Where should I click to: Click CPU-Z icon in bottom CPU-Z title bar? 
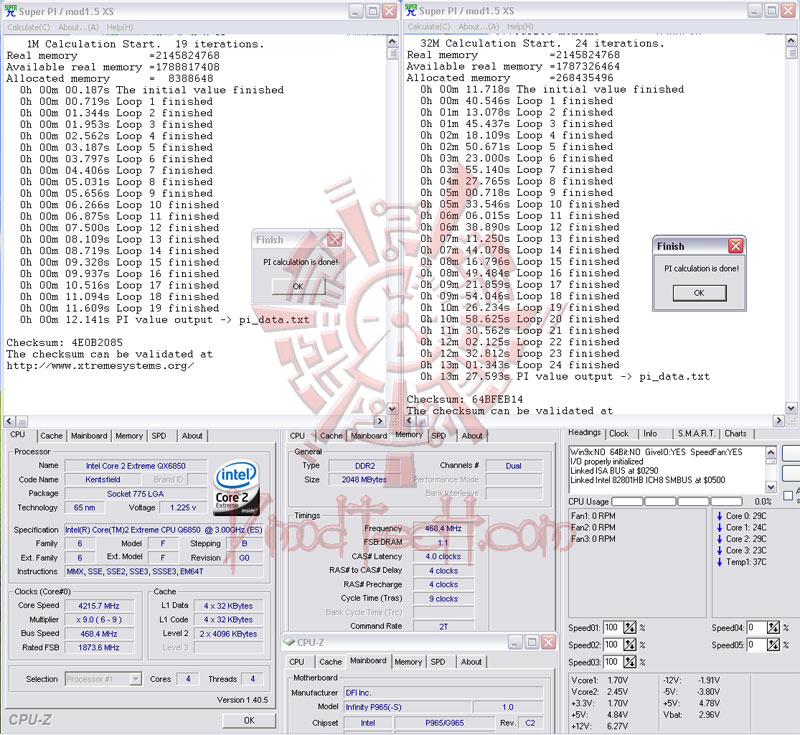290,642
